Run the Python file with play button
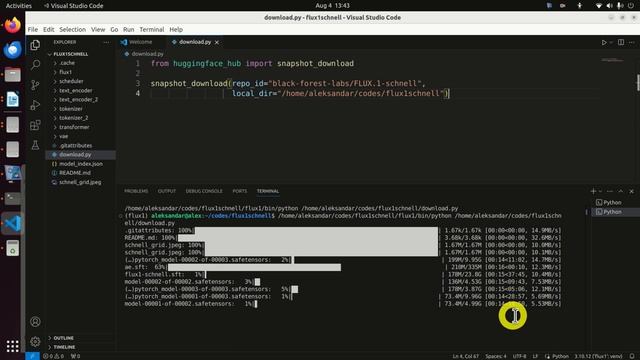The image size is (640, 360). (604, 42)
